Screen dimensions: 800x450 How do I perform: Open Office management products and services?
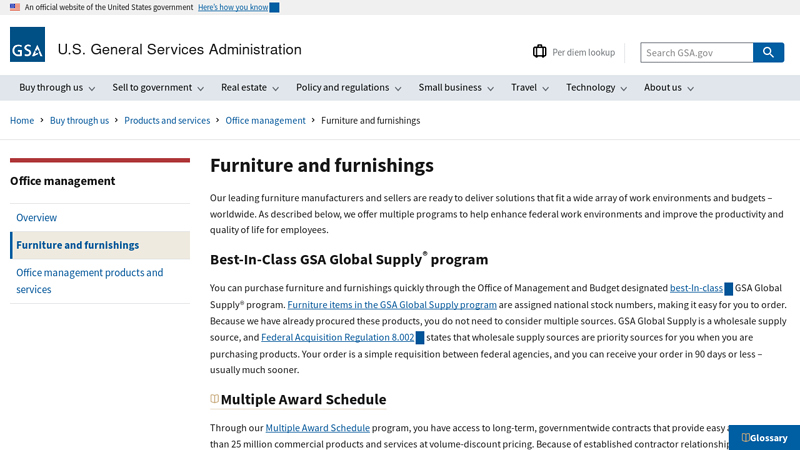coord(90,281)
